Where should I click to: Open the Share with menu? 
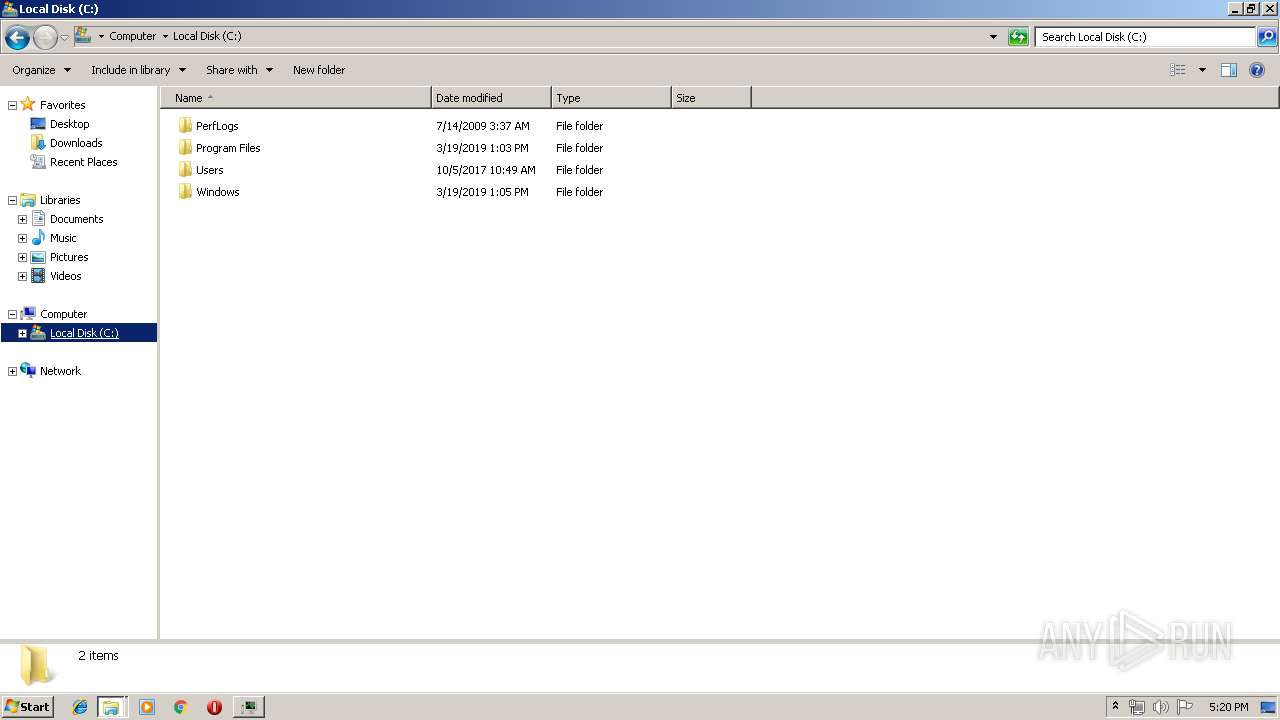click(239, 70)
